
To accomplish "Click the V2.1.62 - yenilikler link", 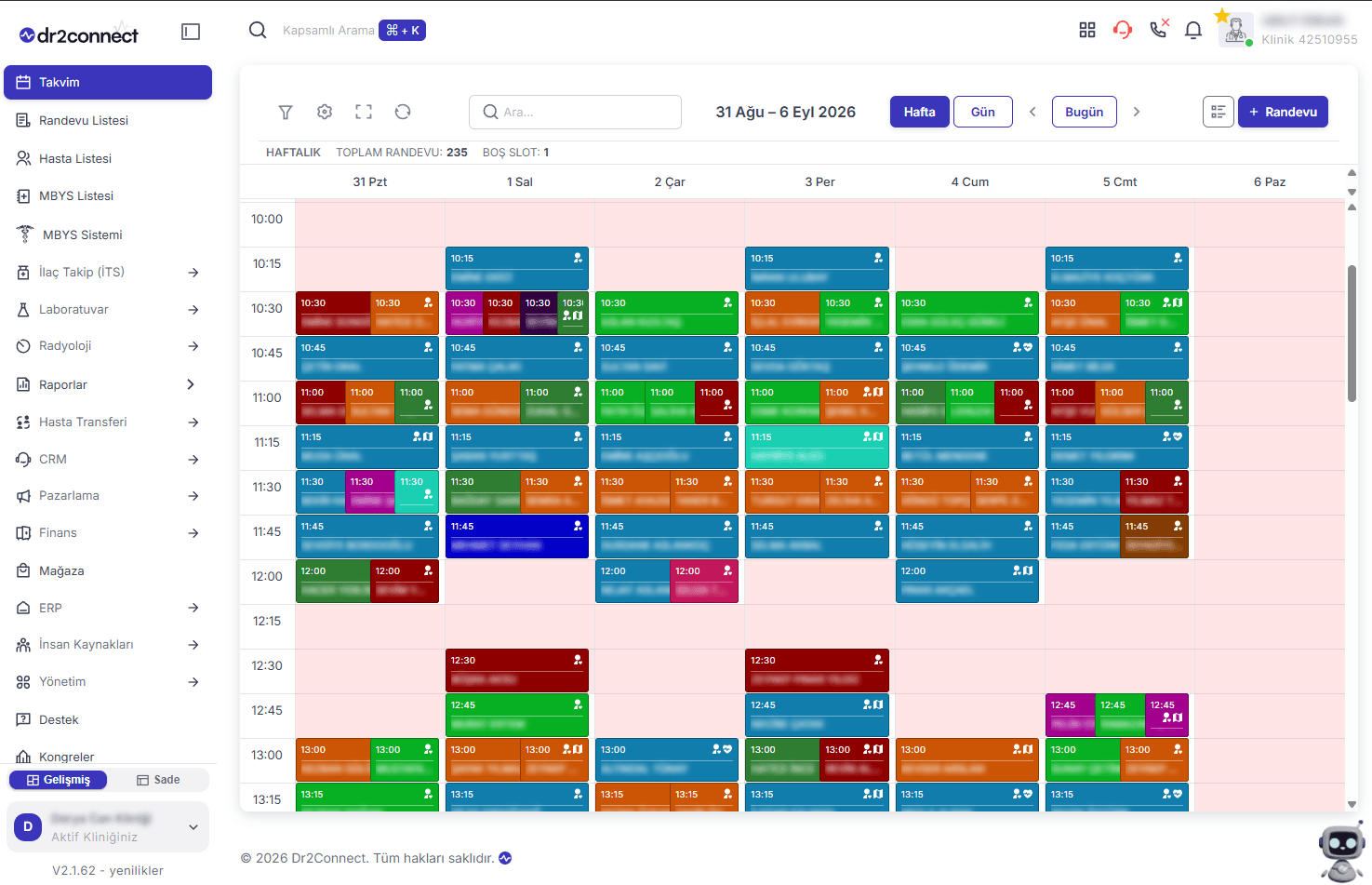I will click(x=108, y=871).
